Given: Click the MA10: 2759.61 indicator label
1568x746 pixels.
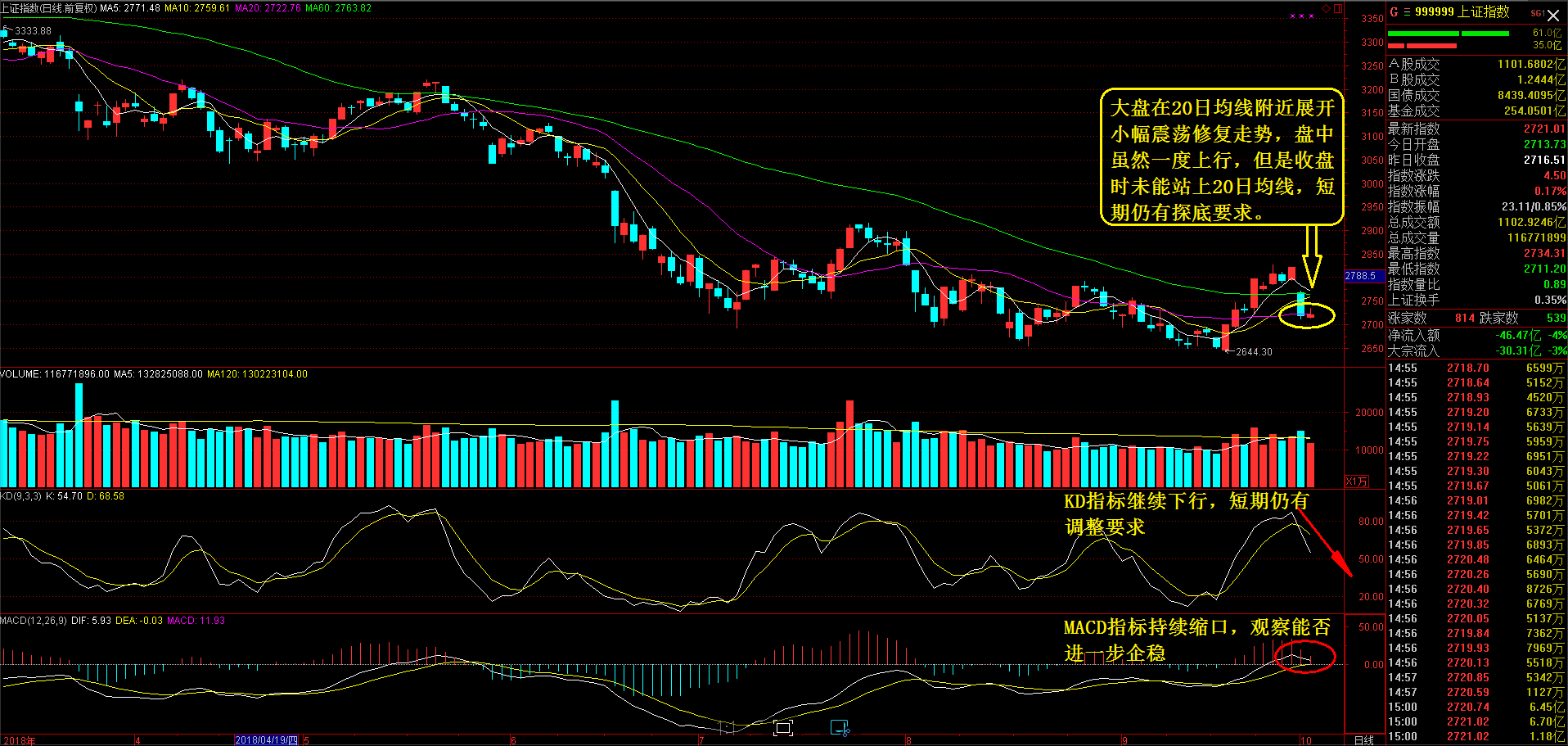Looking at the screenshot, I should [x=197, y=8].
